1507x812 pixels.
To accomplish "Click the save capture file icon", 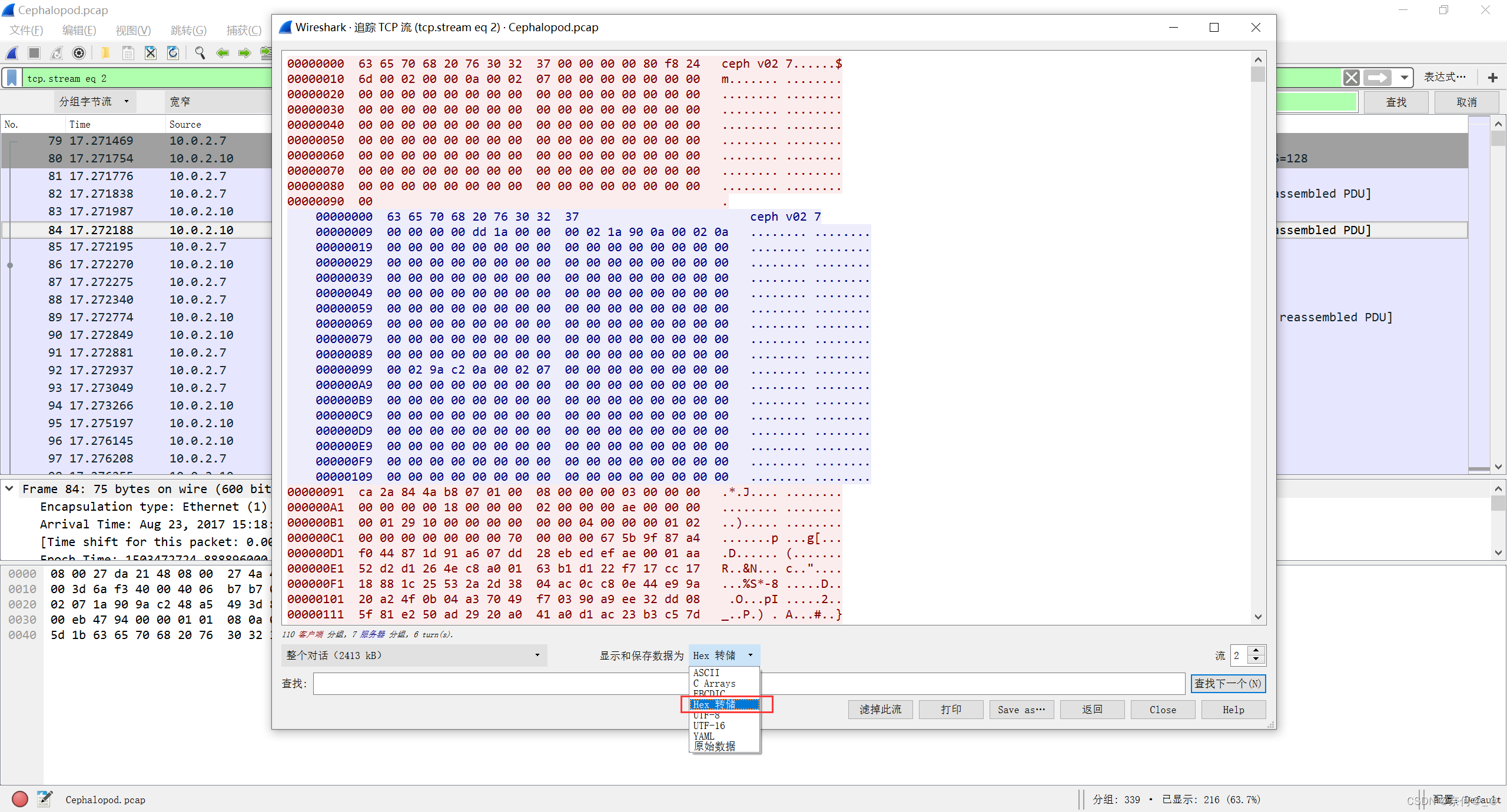I will click(x=128, y=53).
